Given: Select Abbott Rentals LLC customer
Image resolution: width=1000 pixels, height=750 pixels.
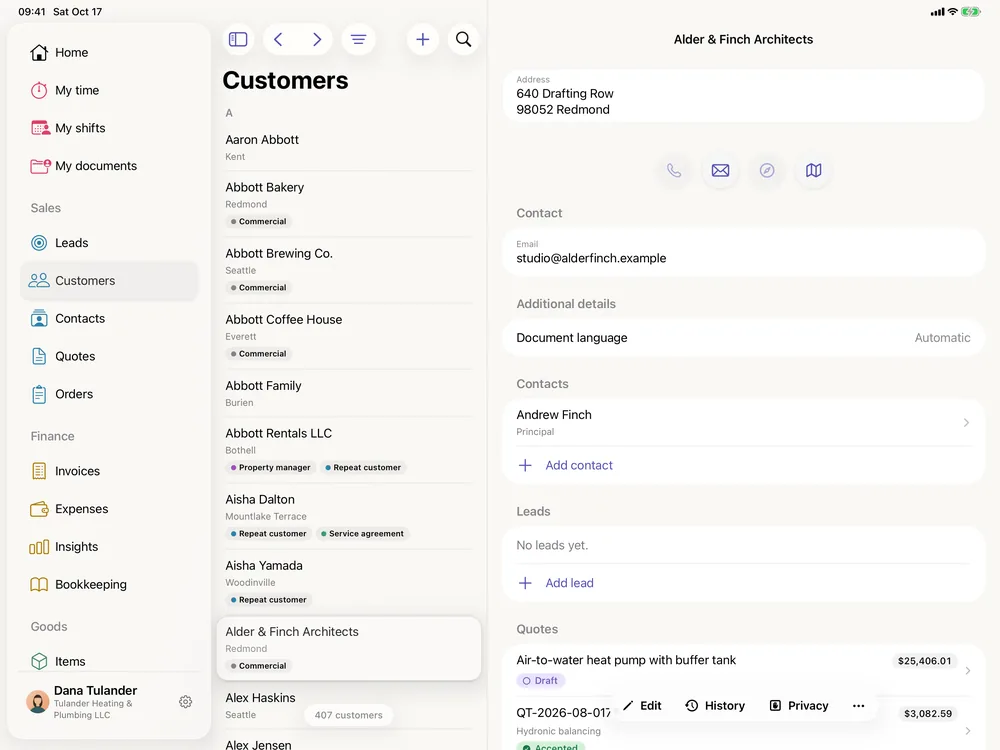Looking at the screenshot, I should [x=349, y=450].
